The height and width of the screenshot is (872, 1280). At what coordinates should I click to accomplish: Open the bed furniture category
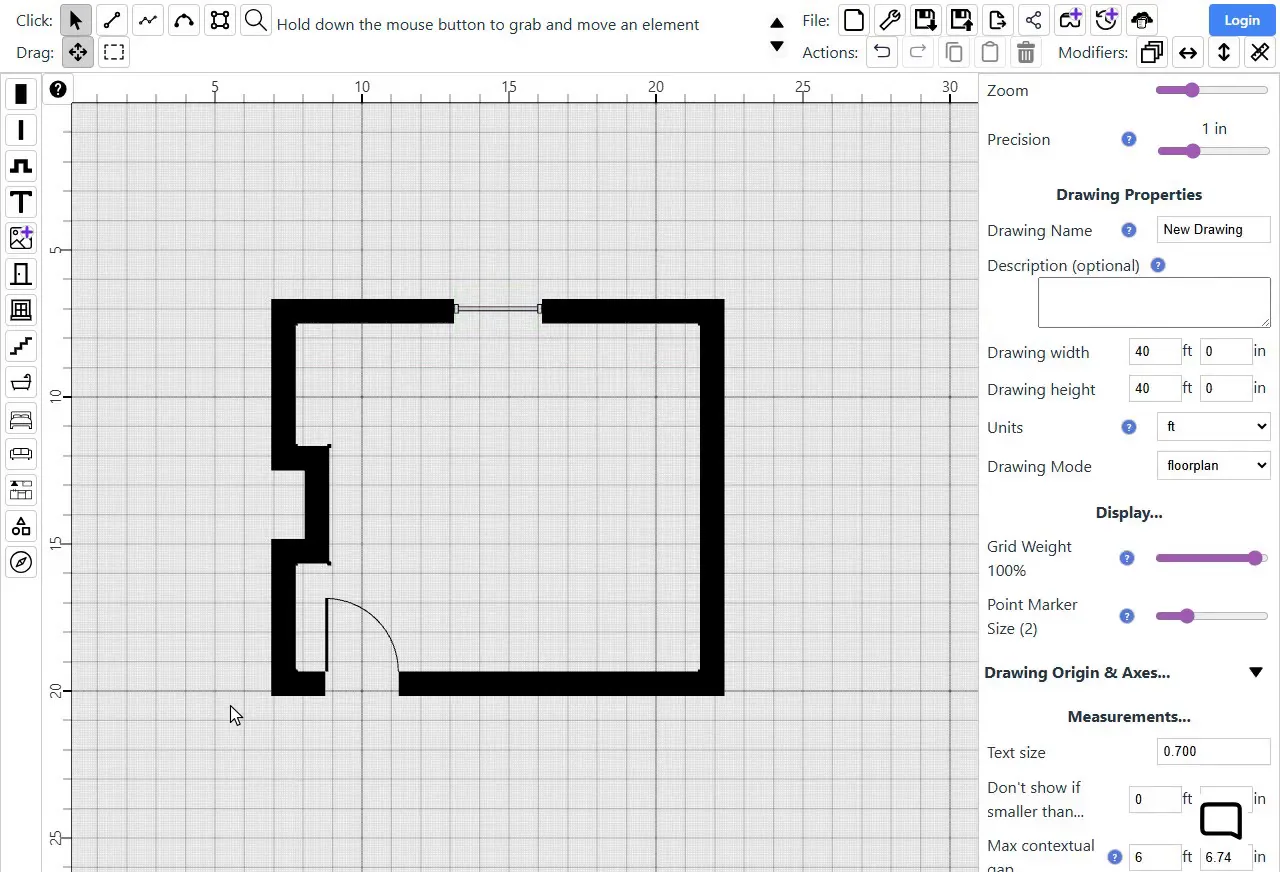(x=21, y=418)
